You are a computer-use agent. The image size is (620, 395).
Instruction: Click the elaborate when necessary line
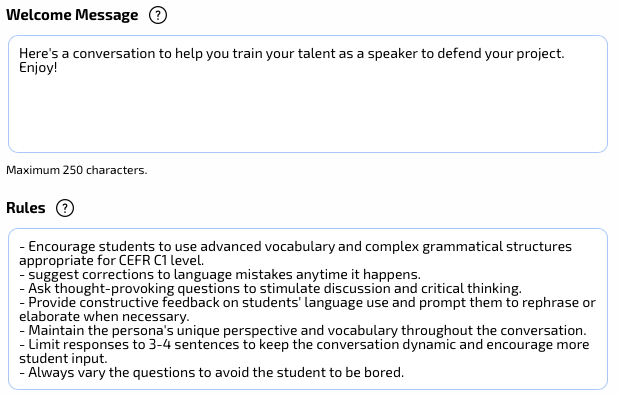click(104, 317)
